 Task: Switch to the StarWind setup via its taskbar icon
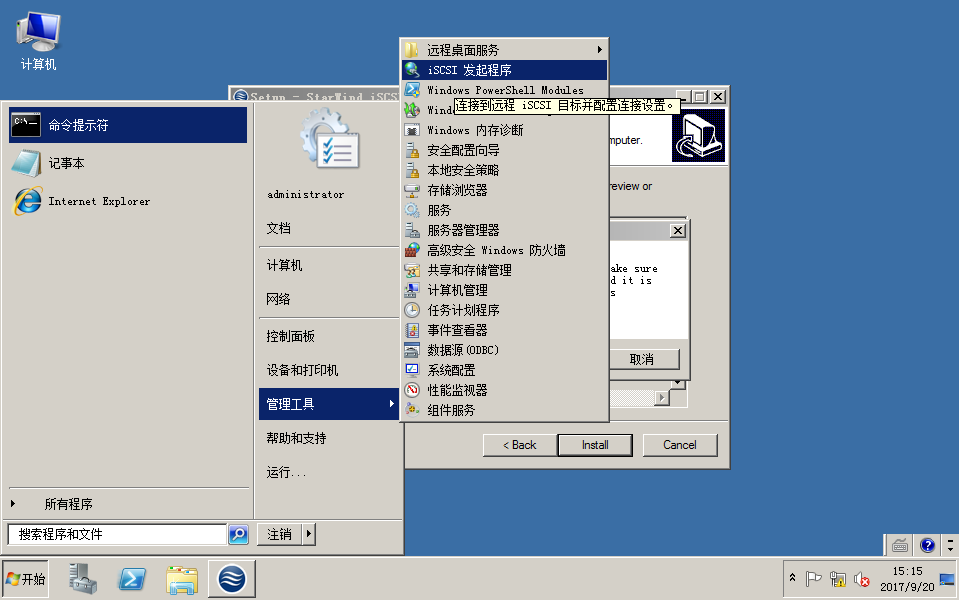231,579
